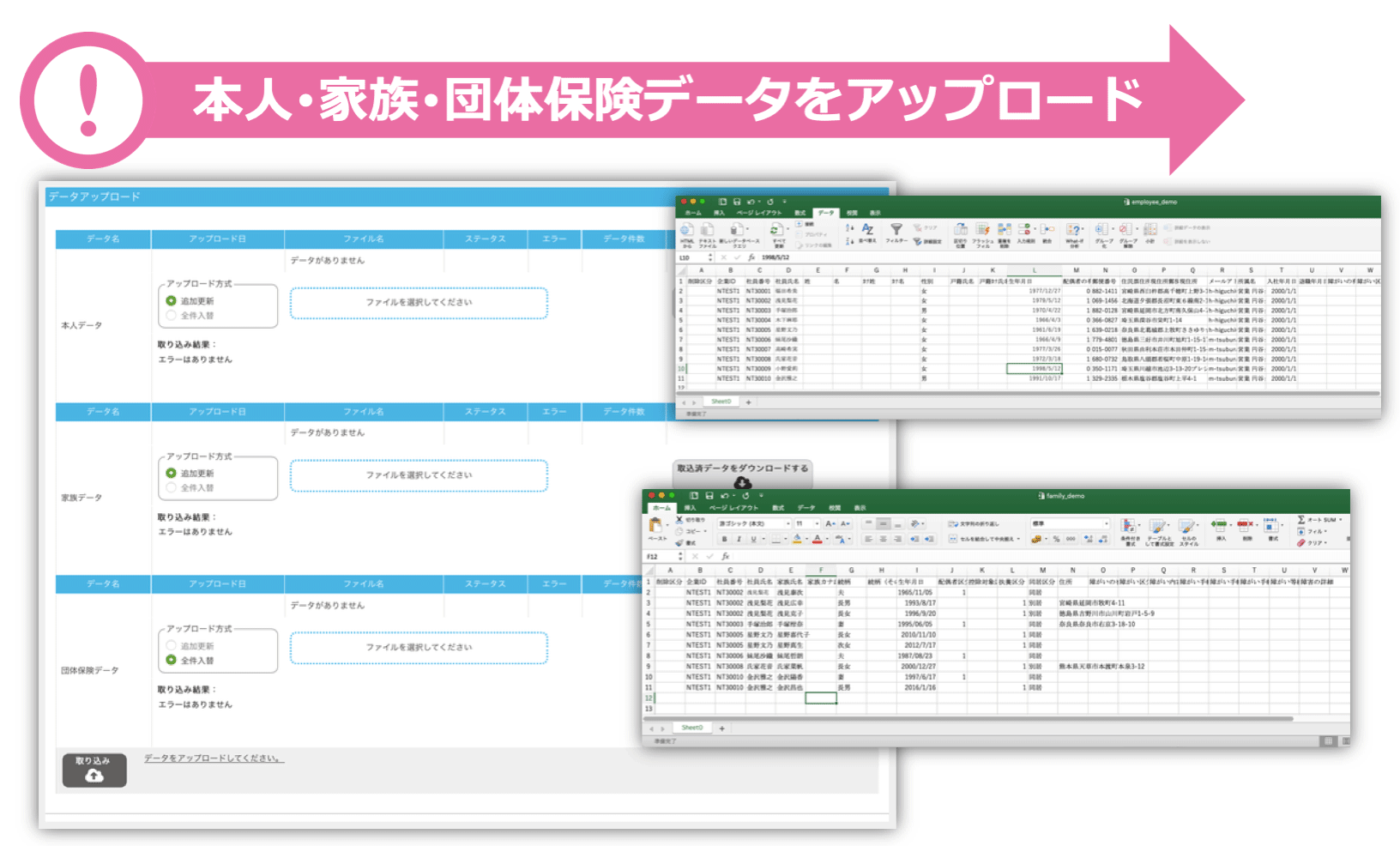Click the file selection box for 本人データ
The height and width of the screenshot is (846, 1400).
pyautogui.click(x=419, y=303)
